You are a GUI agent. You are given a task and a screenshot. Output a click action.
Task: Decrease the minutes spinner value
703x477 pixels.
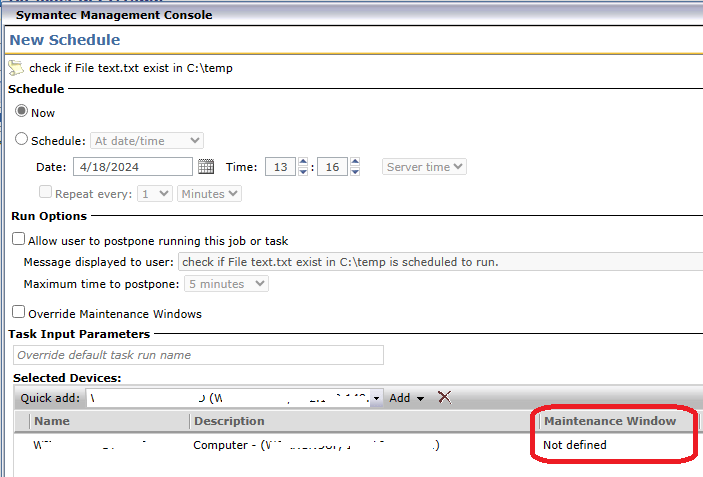click(x=355, y=172)
